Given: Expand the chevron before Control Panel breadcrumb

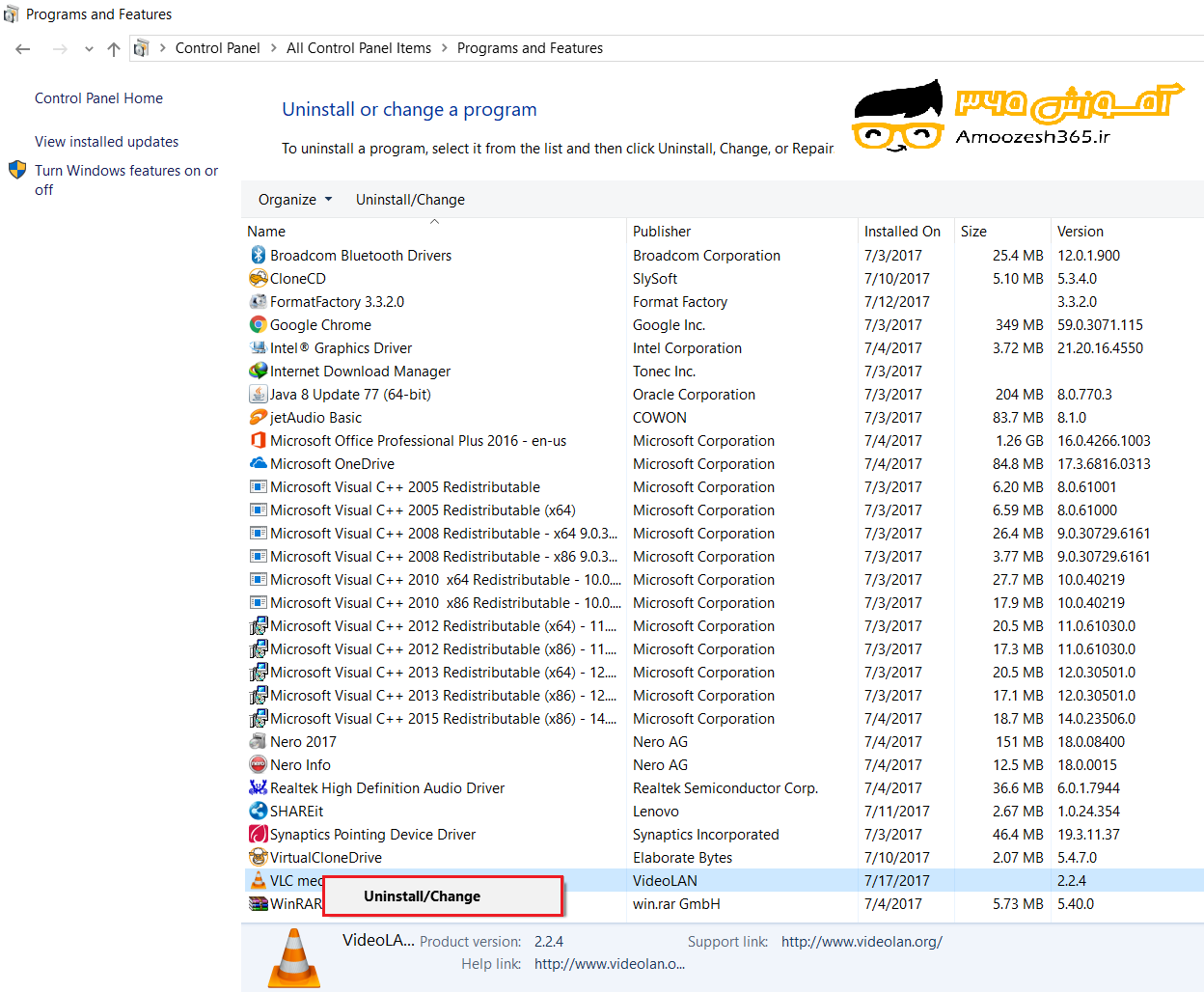Looking at the screenshot, I should point(162,48).
